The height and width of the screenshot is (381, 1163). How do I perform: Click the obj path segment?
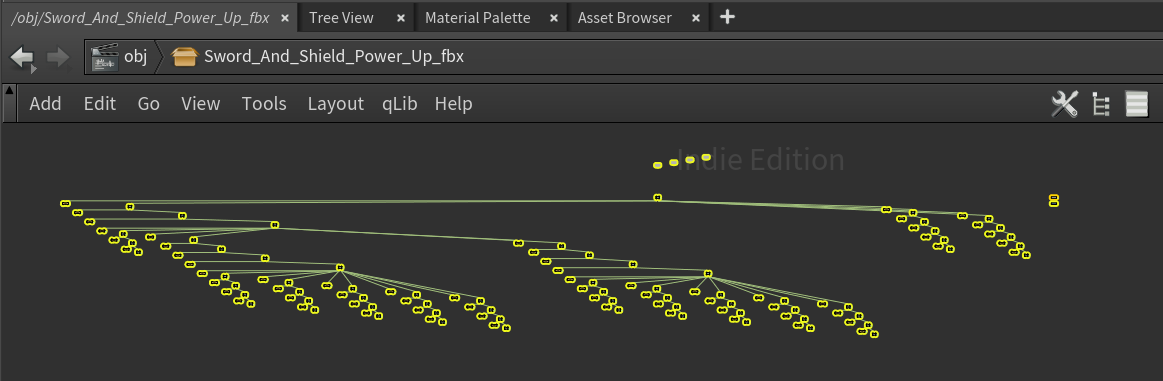pyautogui.click(x=135, y=57)
